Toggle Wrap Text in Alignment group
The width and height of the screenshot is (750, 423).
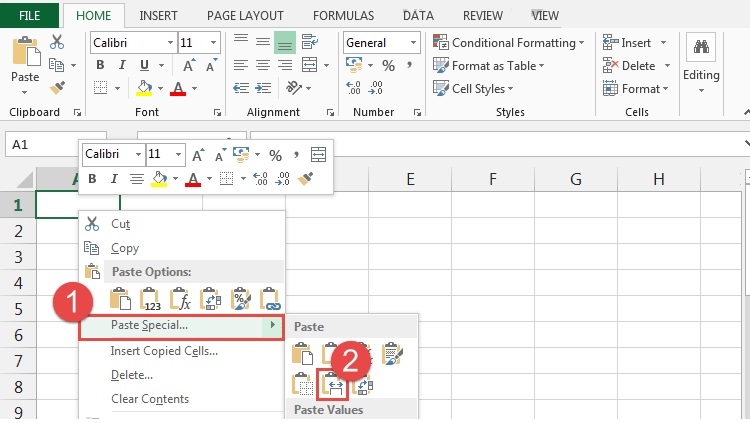click(310, 42)
